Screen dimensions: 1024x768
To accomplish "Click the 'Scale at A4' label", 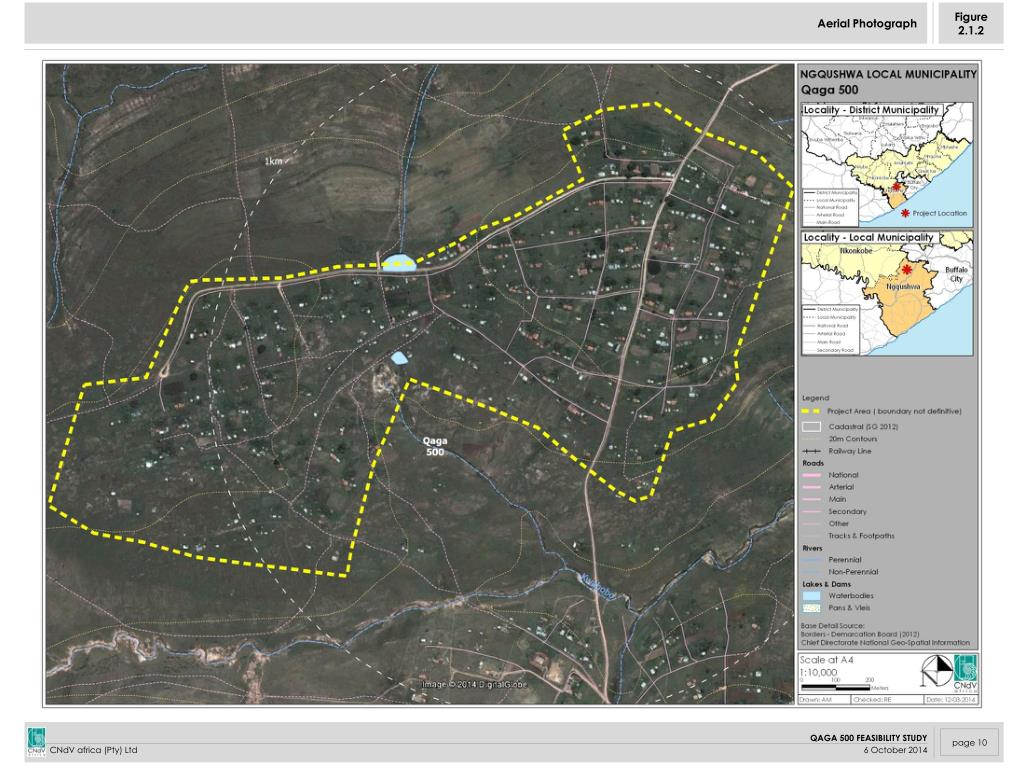I will coord(826,660).
